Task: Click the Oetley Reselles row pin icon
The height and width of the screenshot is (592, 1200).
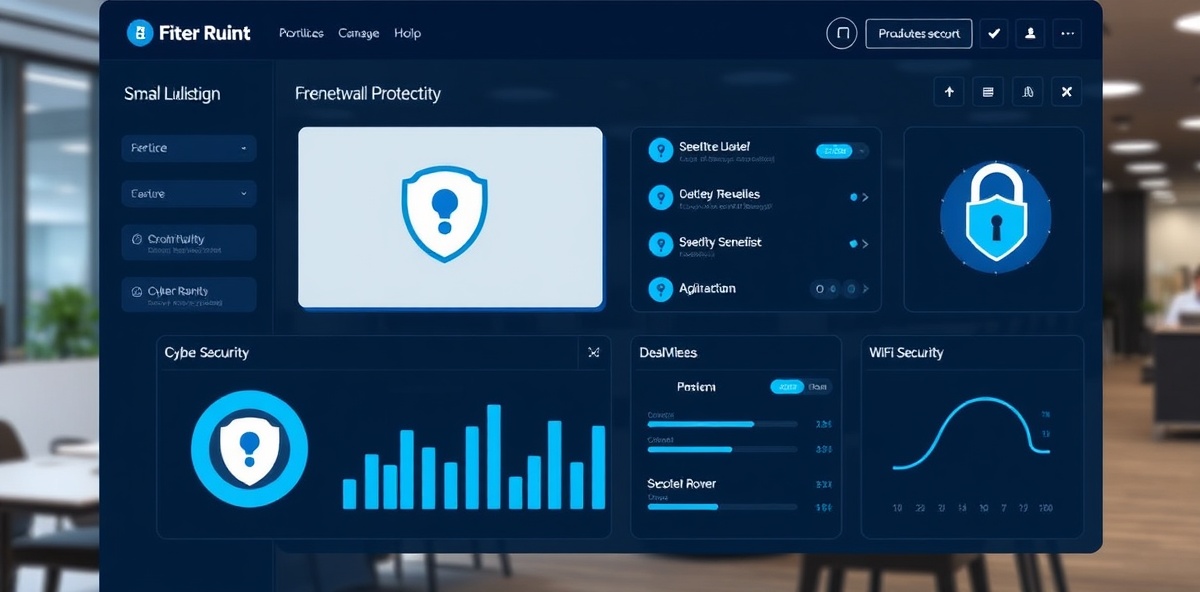Action: coord(660,197)
